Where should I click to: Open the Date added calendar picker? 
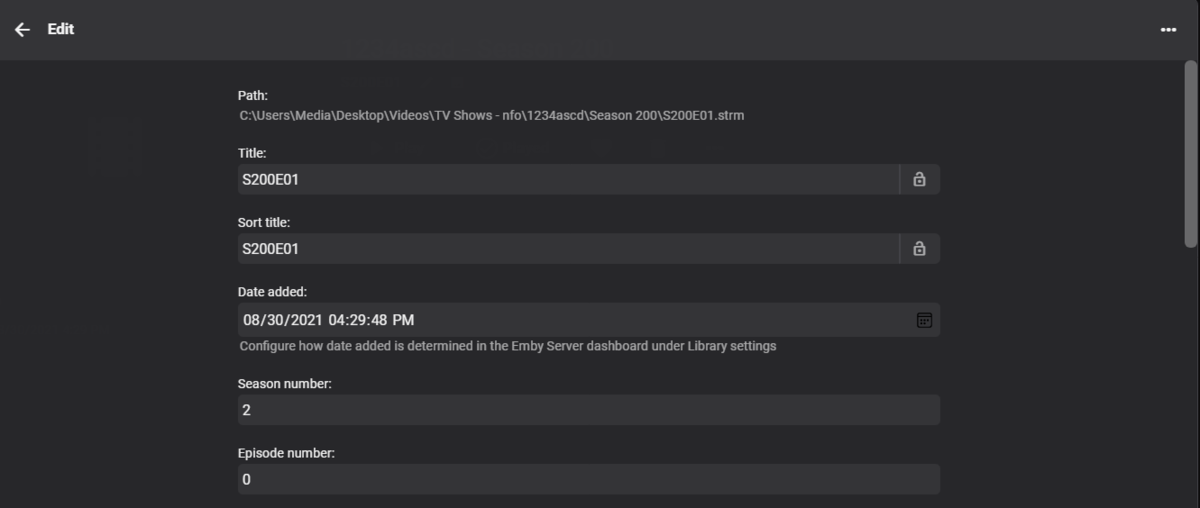pyautogui.click(x=924, y=320)
